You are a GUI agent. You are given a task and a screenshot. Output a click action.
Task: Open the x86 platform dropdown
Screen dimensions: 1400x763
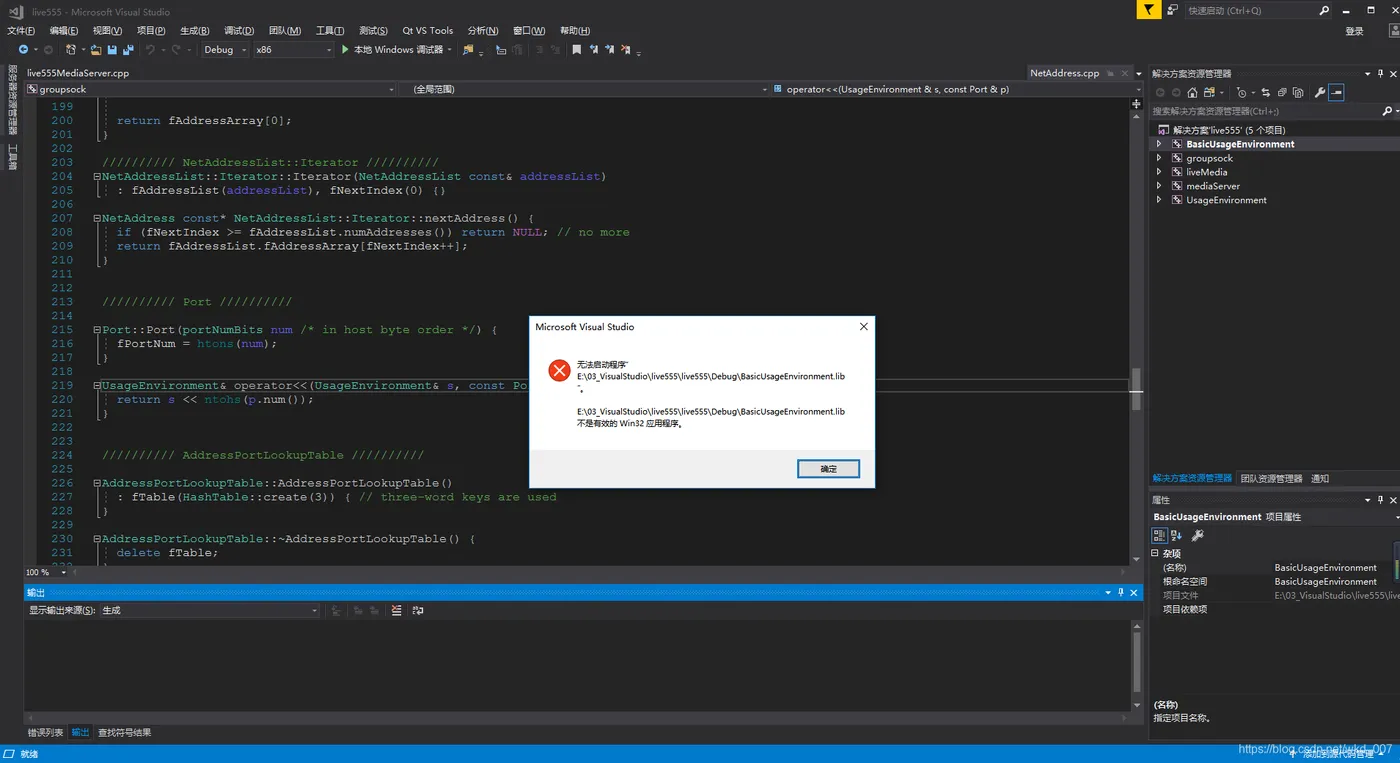(x=293, y=50)
